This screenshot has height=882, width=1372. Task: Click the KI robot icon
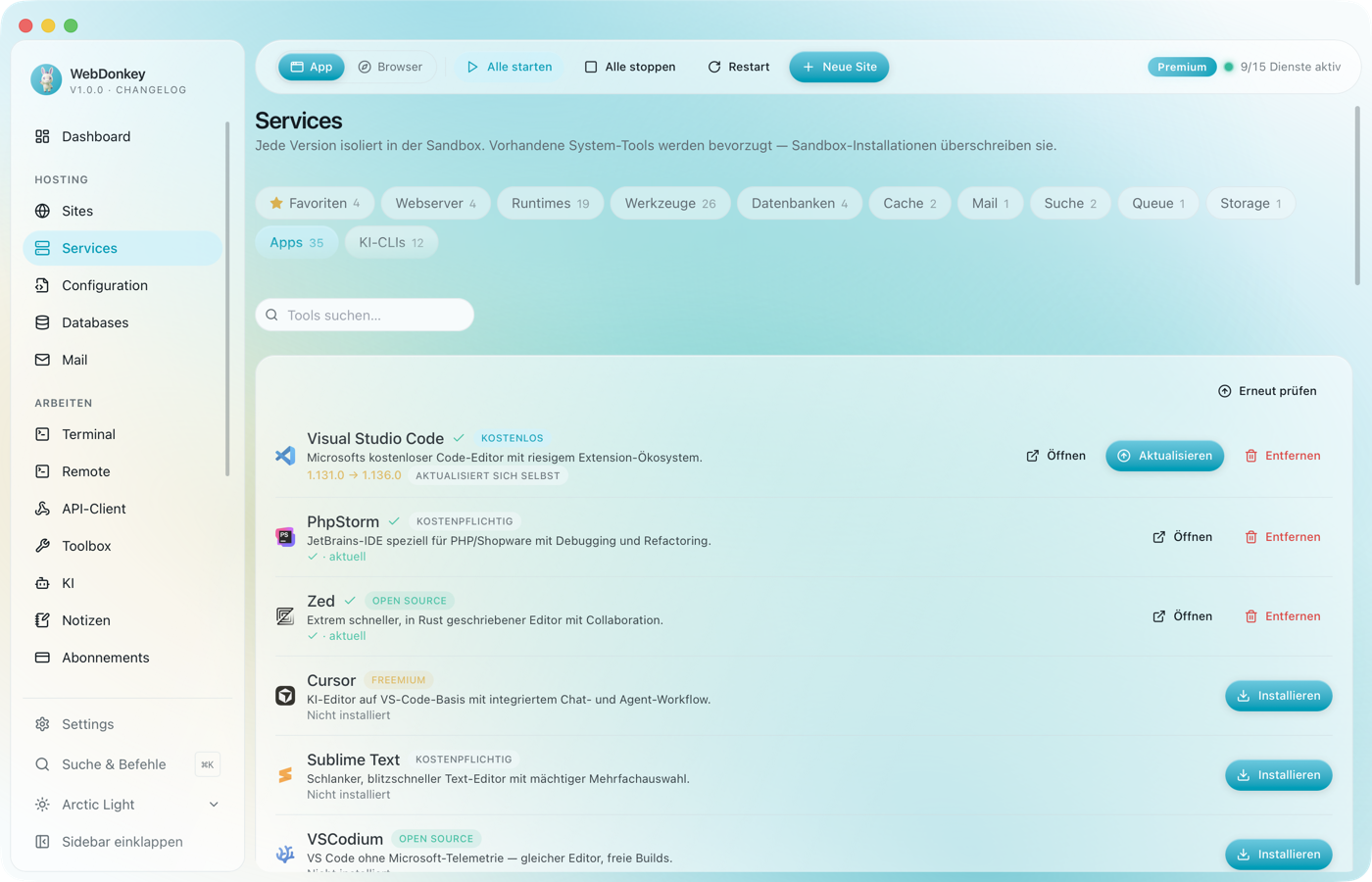(x=42, y=583)
